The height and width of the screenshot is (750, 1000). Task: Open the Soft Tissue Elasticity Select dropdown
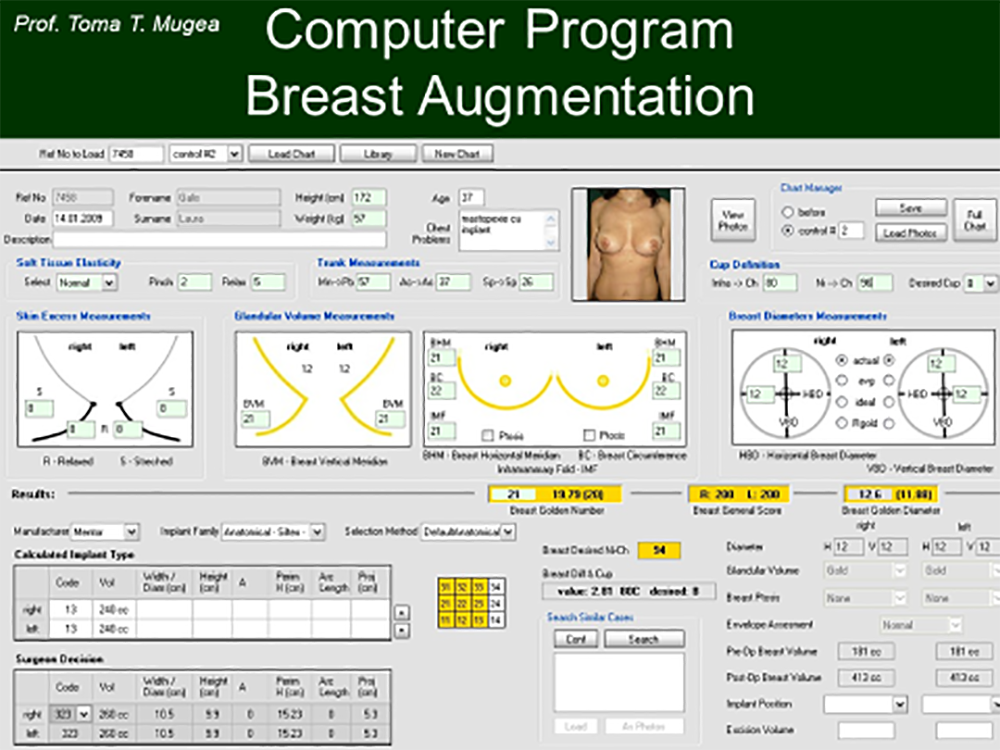click(x=109, y=283)
